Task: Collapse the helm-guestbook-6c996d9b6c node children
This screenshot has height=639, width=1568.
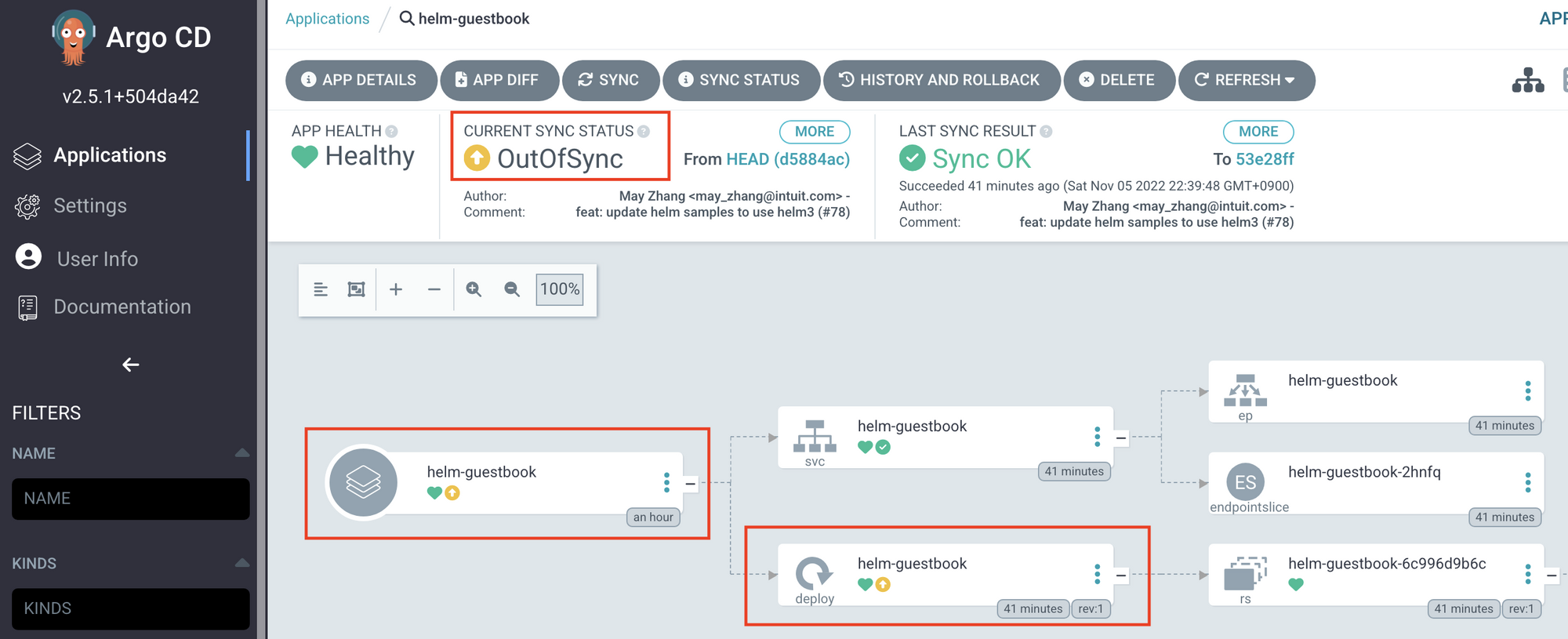Action: pos(1552,575)
